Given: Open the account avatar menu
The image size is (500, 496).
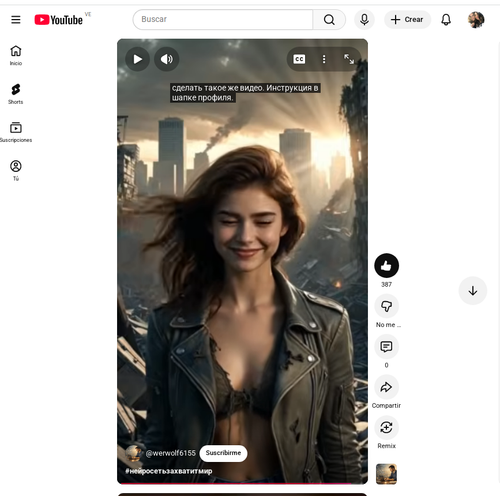Looking at the screenshot, I should (476, 20).
